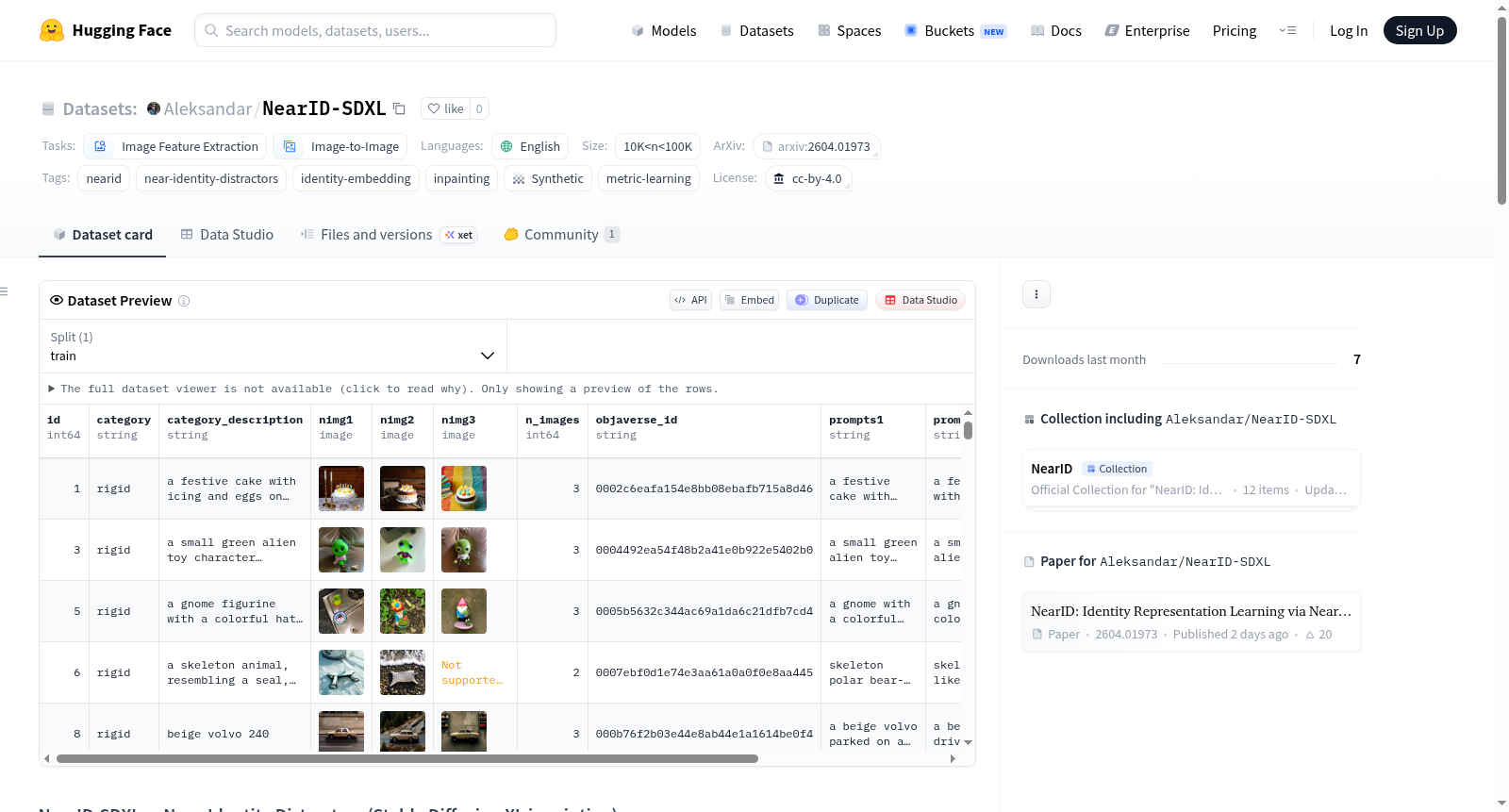Viewport: 1509px width, 812px height.
Task: Click the preview table vertical scrollbar thumb
Action: 968,430
